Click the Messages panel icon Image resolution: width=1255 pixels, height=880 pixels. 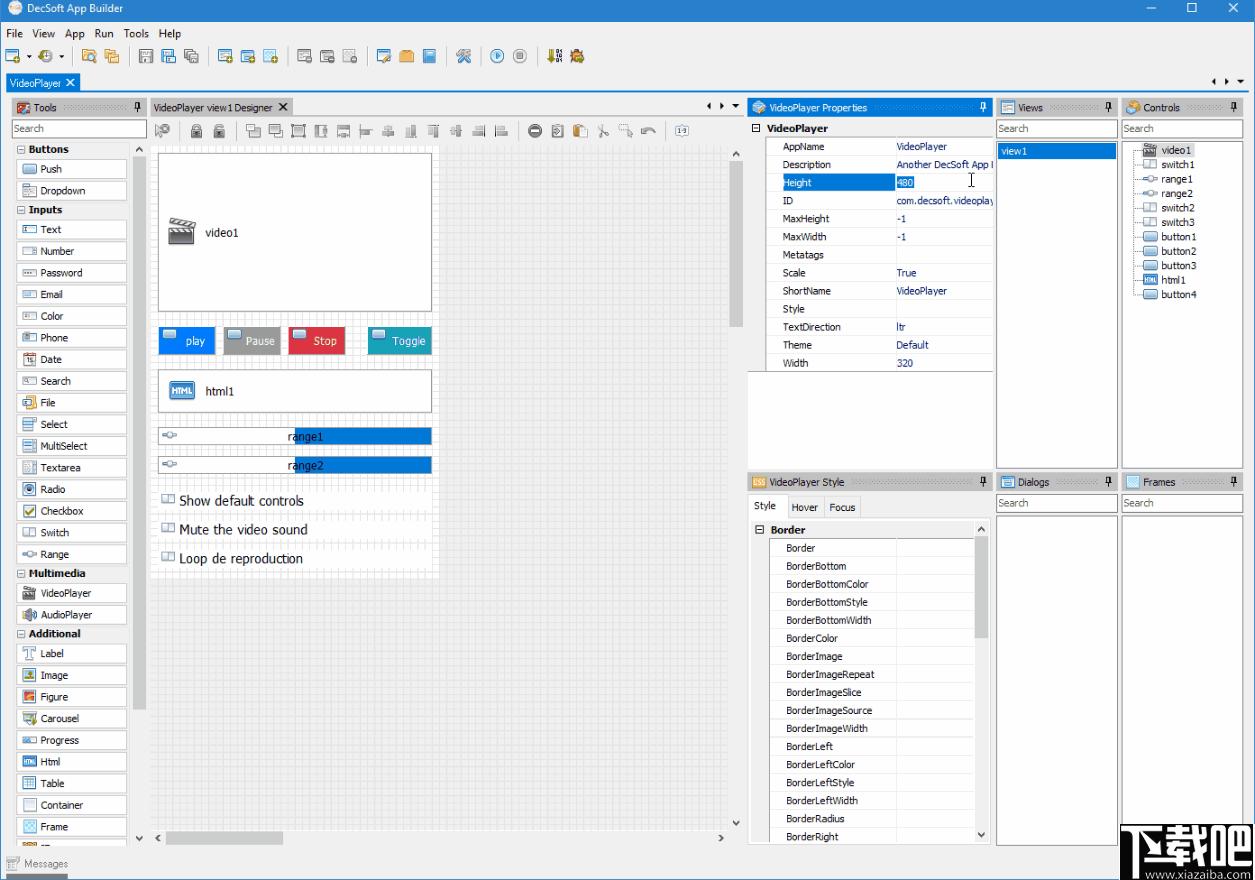click(x=13, y=863)
